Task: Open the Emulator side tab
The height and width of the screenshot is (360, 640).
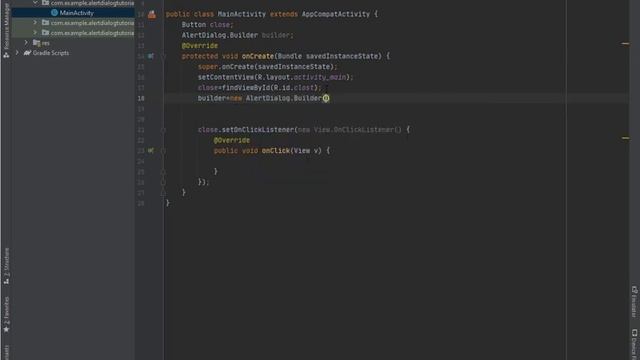Action: point(634,301)
